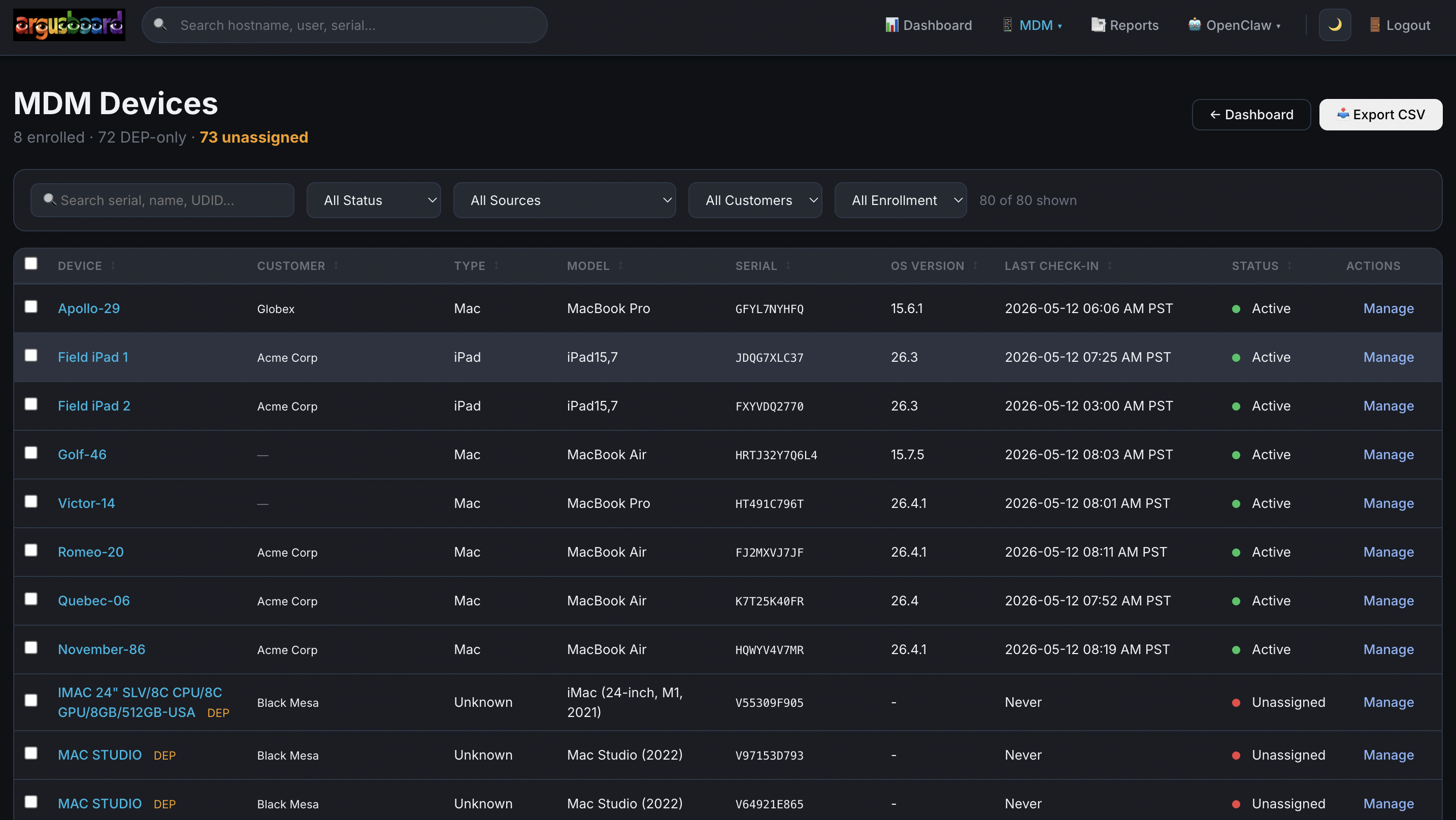Screen dimensions: 1456x820
Task: Open Reports in the top navigation
Action: coord(1125,25)
